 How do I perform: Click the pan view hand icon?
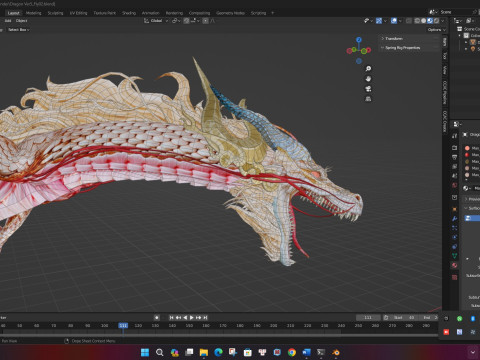point(368,79)
